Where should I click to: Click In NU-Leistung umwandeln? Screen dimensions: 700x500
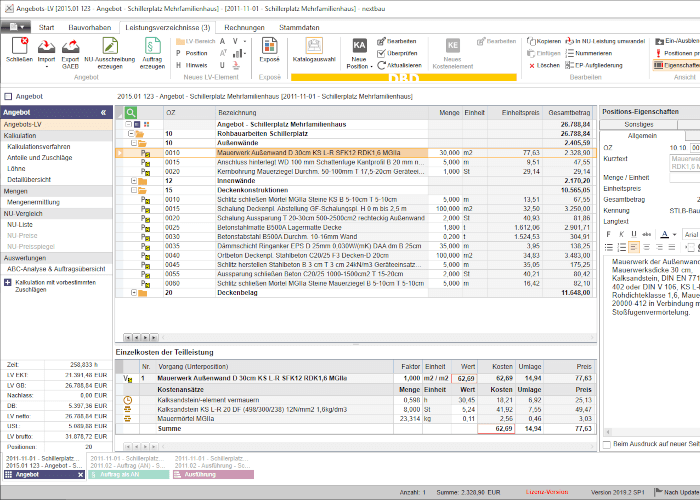[x=605, y=41]
